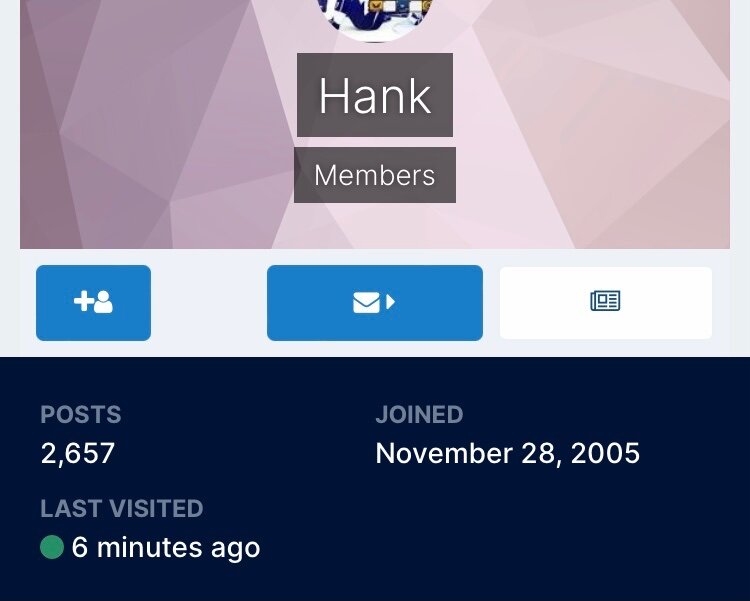Click the JOINED label
This screenshot has width=750, height=601.
(x=419, y=414)
